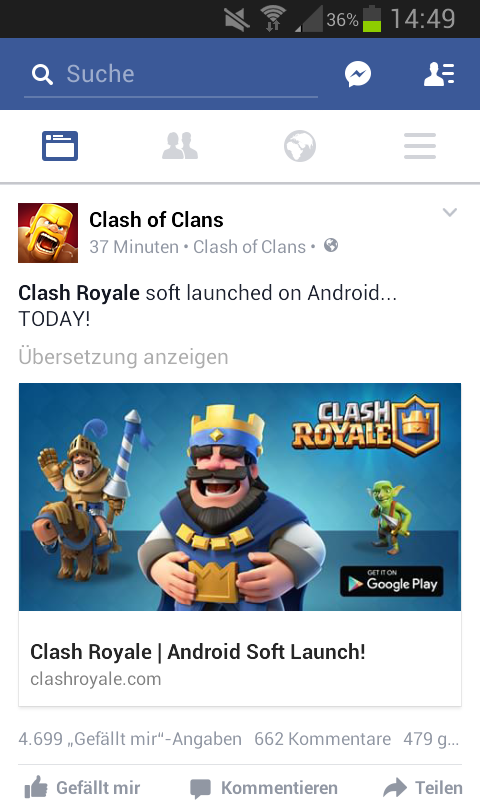
Task: Switch to the notifications globe tab
Action: click(x=300, y=146)
